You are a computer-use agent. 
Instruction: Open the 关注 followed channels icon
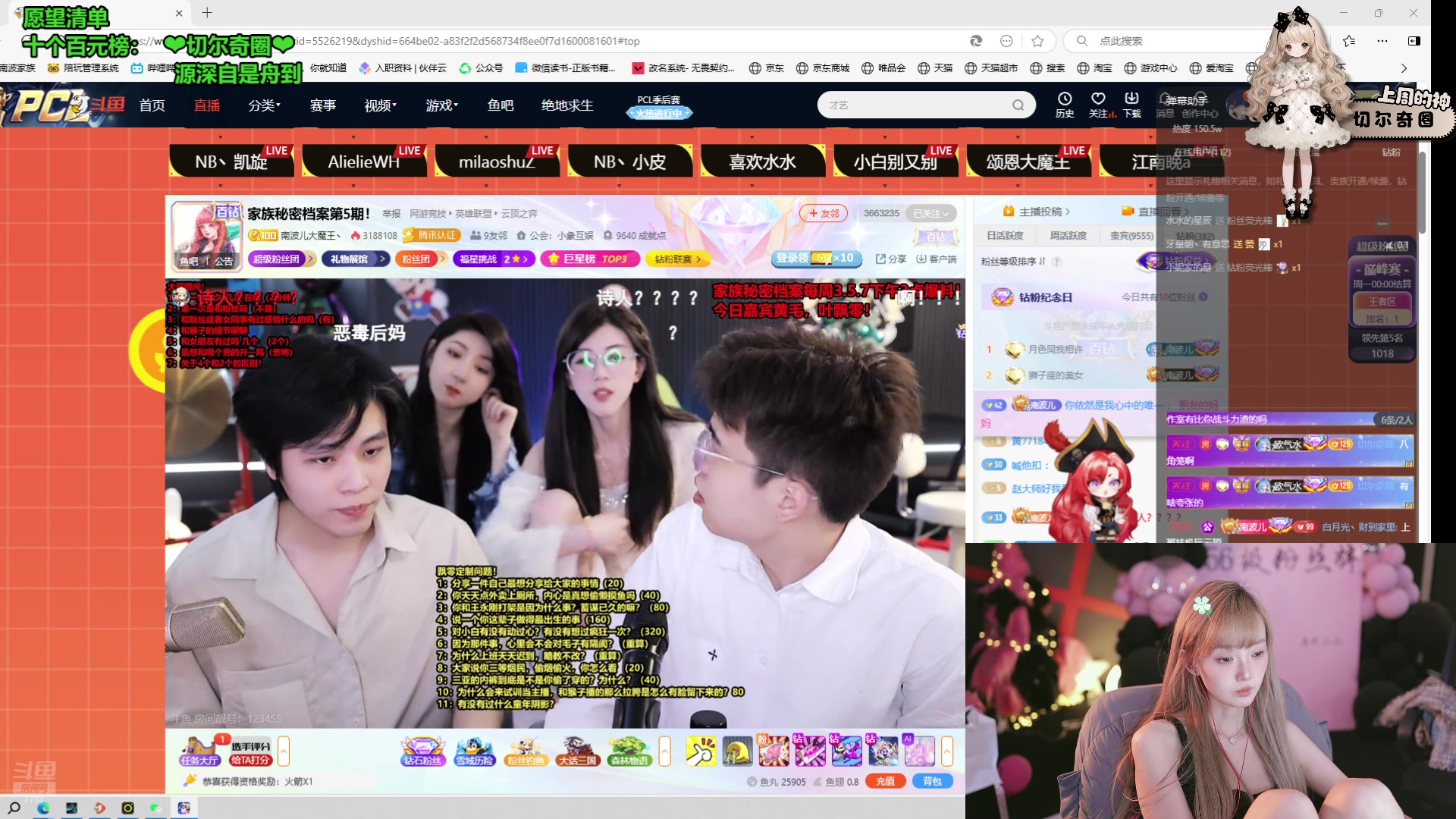coord(1098,105)
